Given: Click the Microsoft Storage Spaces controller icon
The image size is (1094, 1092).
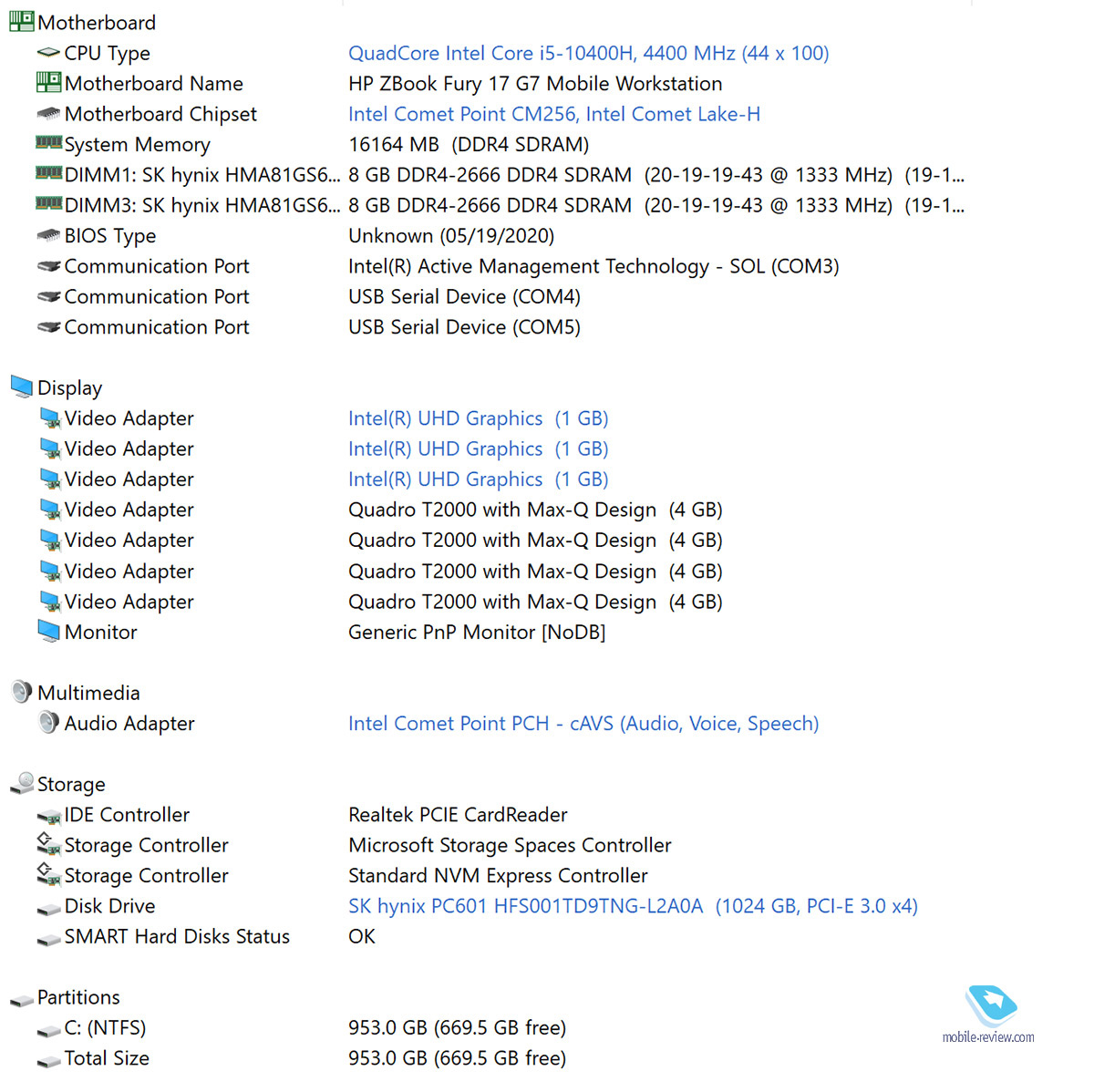Looking at the screenshot, I should [48, 844].
